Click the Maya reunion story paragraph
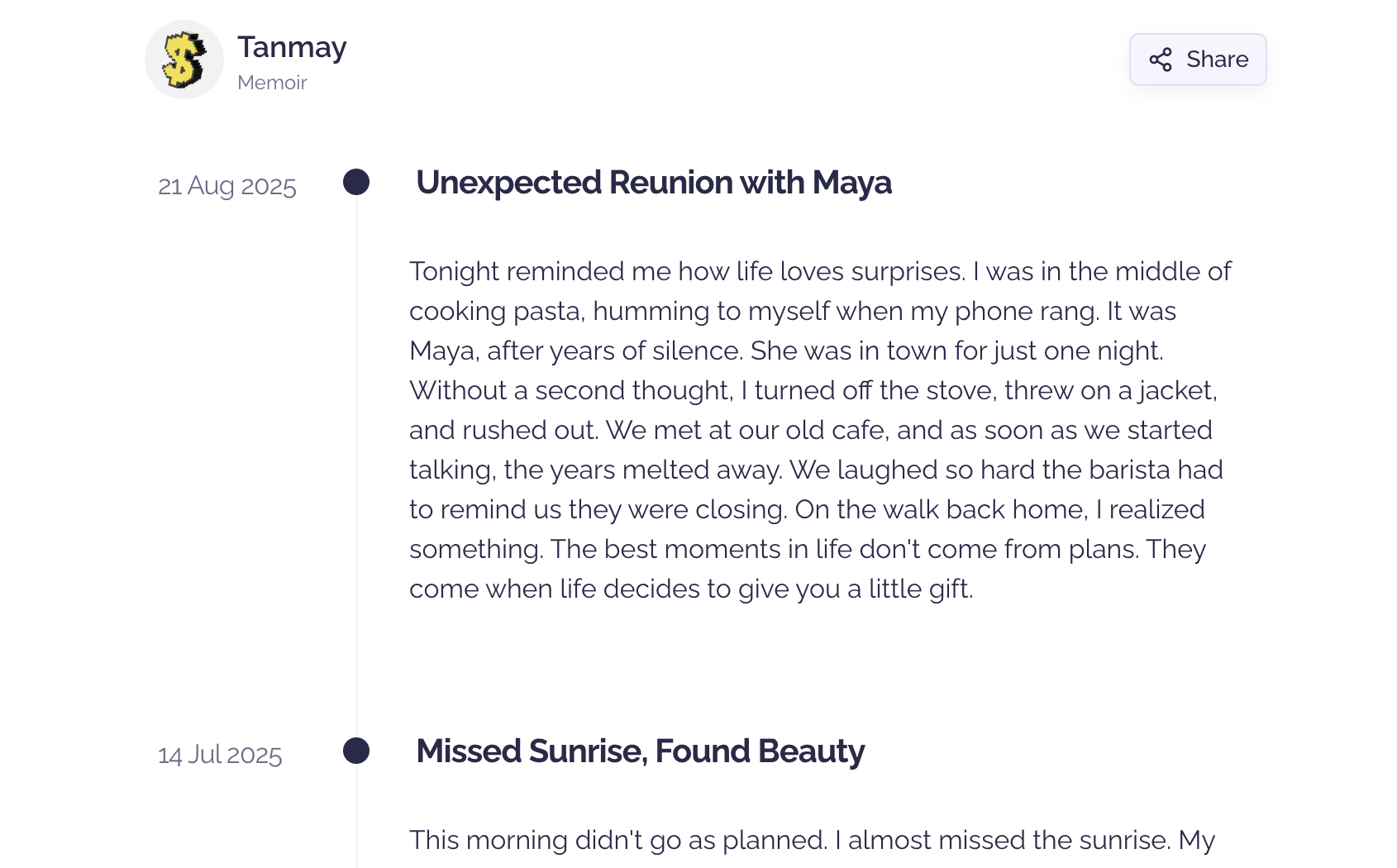This screenshot has width=1397, height=868. (x=821, y=430)
